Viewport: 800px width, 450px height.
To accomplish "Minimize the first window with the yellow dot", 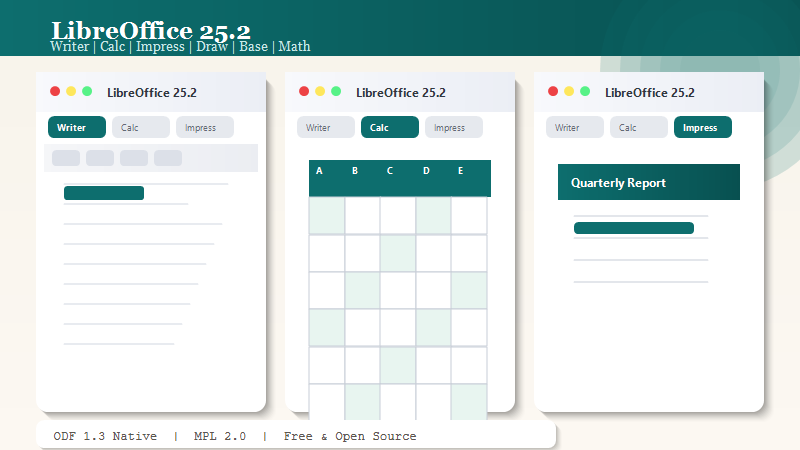I will [71, 91].
